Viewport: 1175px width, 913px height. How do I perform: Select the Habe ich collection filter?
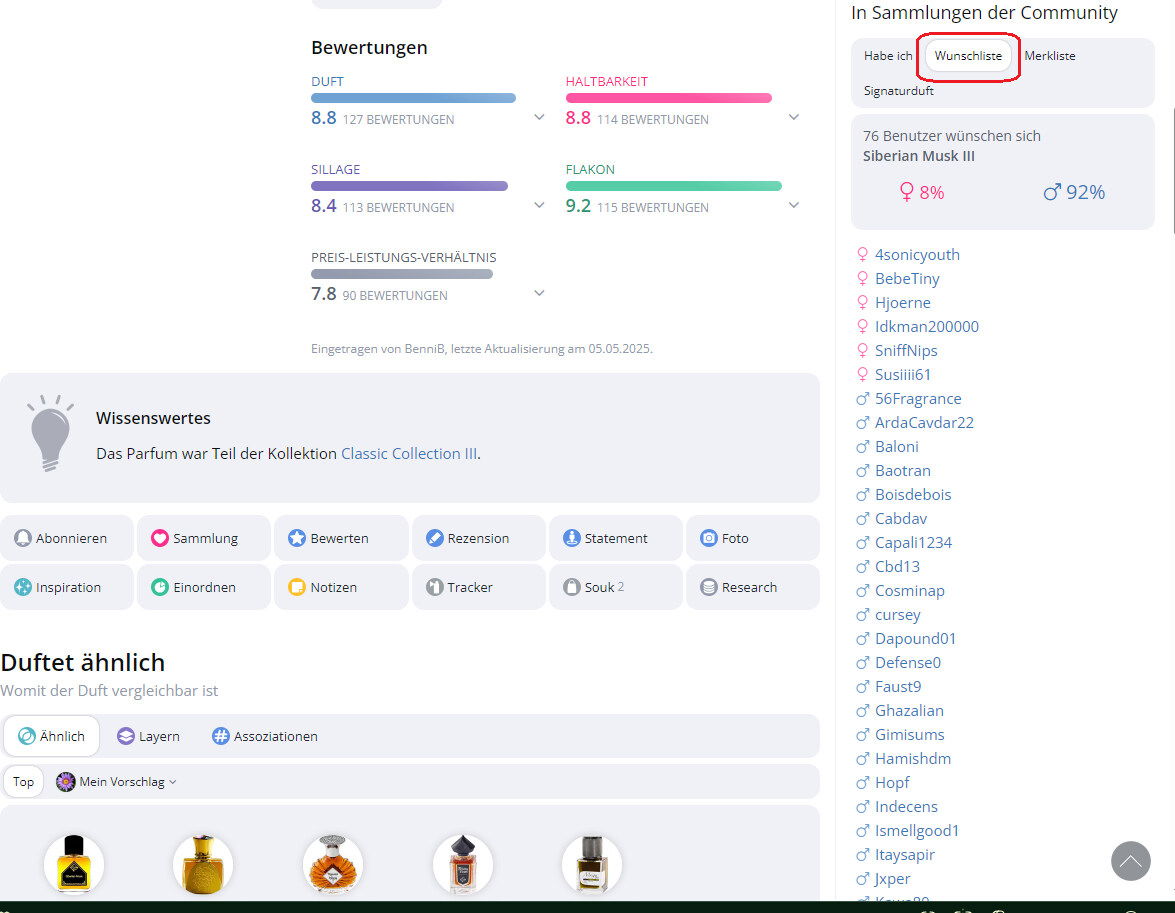coord(888,56)
